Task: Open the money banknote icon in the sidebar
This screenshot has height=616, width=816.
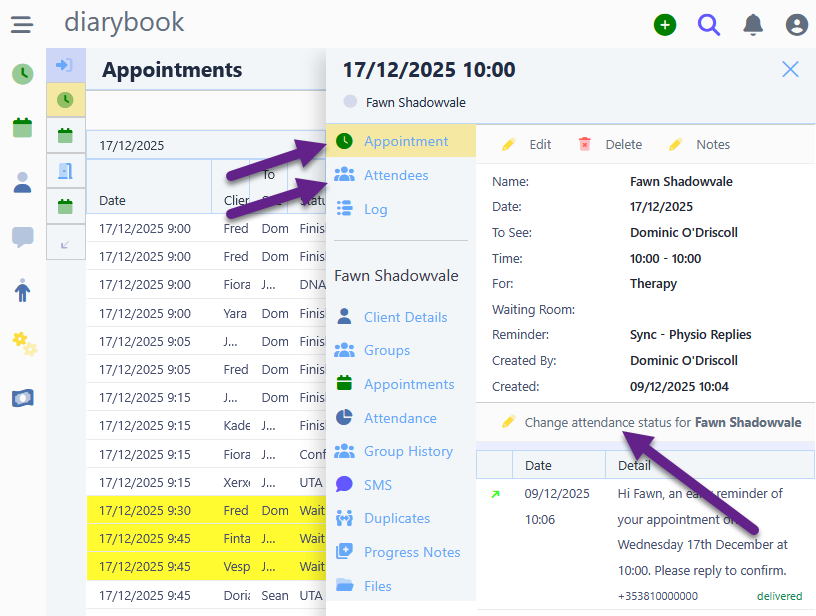Action: (x=22, y=398)
